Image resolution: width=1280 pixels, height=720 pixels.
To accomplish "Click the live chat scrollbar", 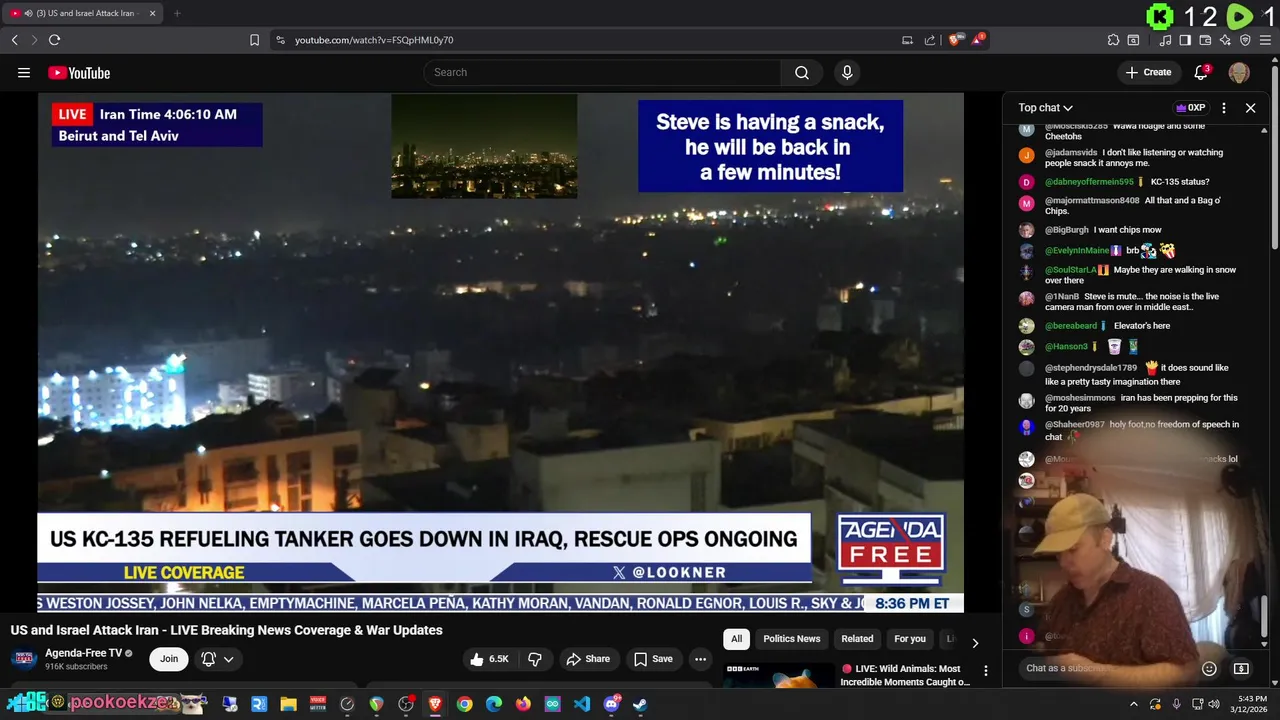I will pos(1265,614).
